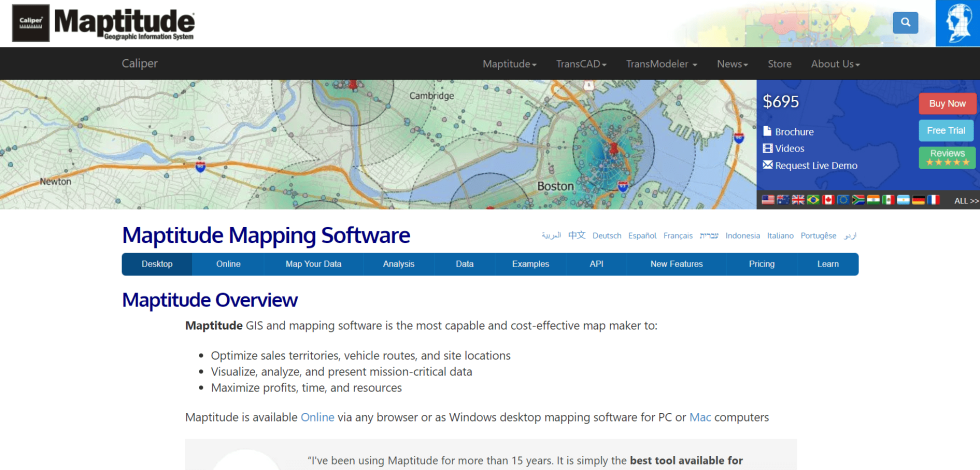This screenshot has height=470, width=980.
Task: Show all country flags via ALL >>
Action: (x=966, y=201)
